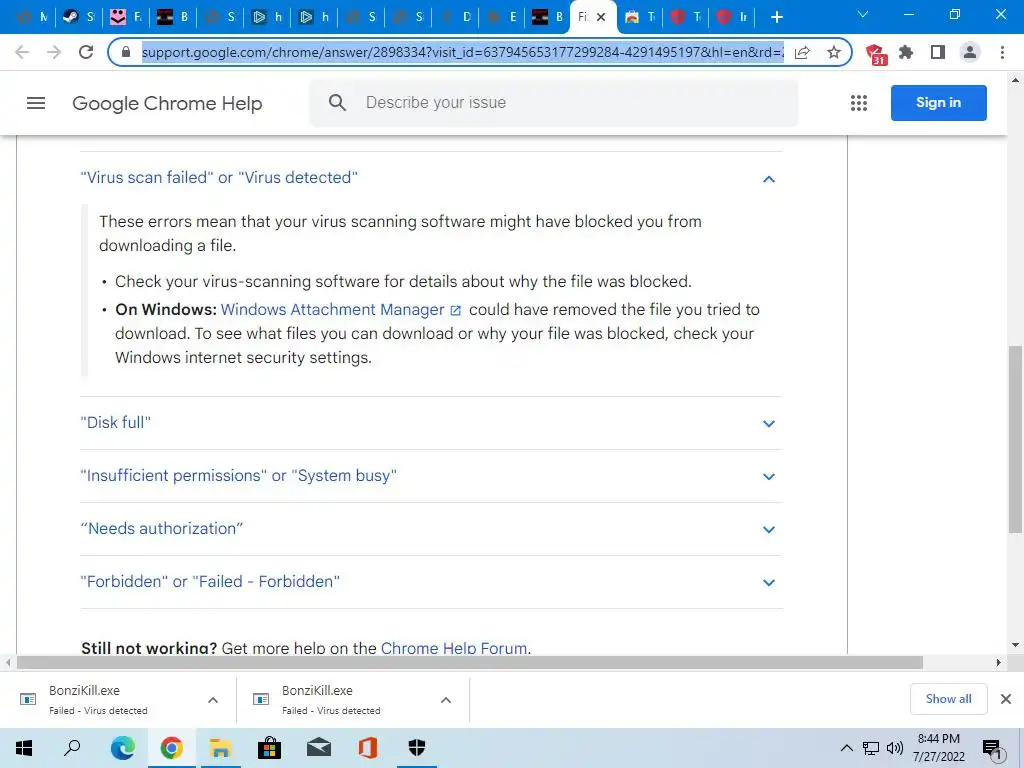Open Windows Start menu
The height and width of the screenshot is (768, 1024).
[x=24, y=748]
